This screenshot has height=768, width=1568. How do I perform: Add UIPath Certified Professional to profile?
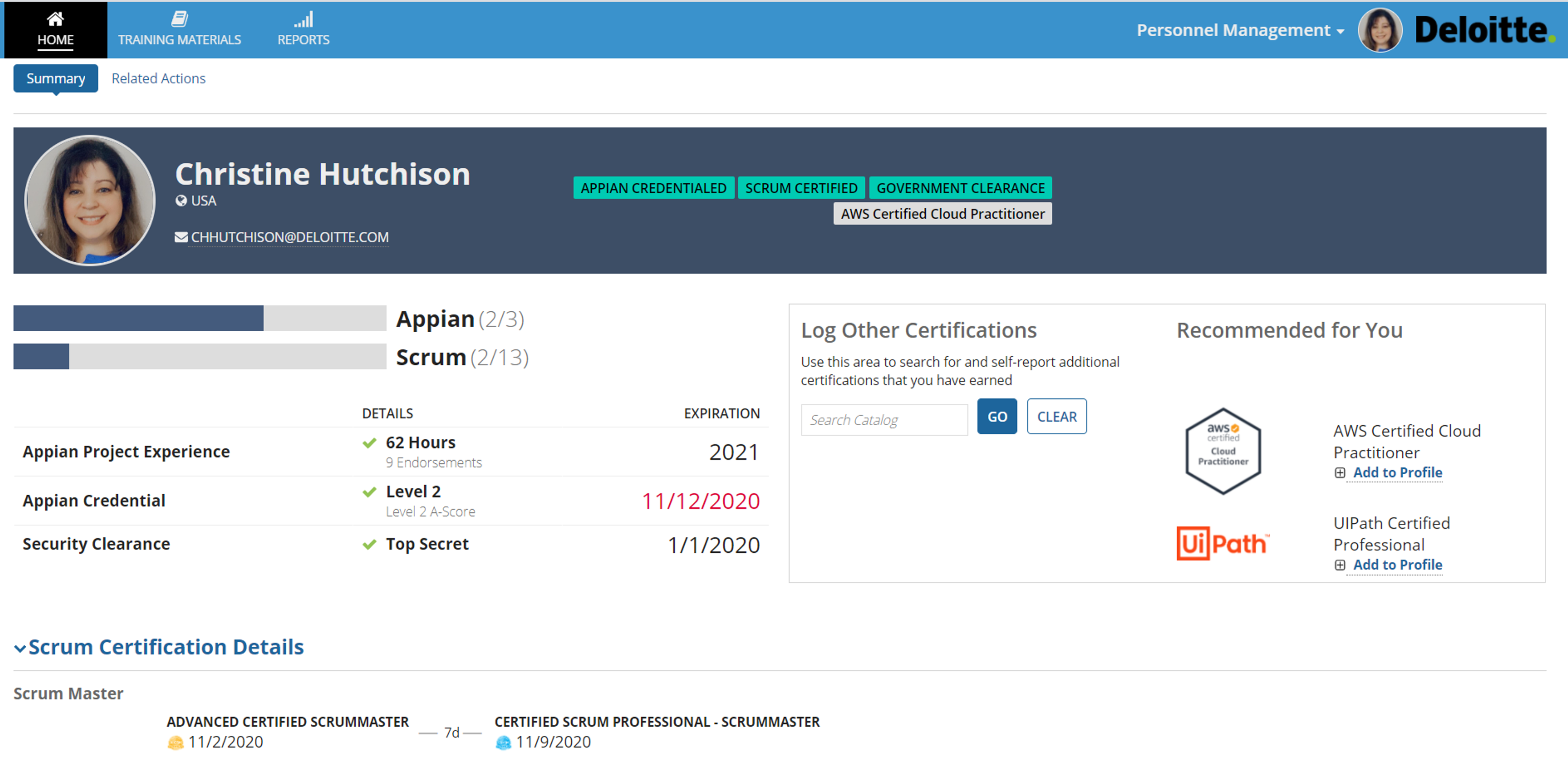coord(1397,565)
